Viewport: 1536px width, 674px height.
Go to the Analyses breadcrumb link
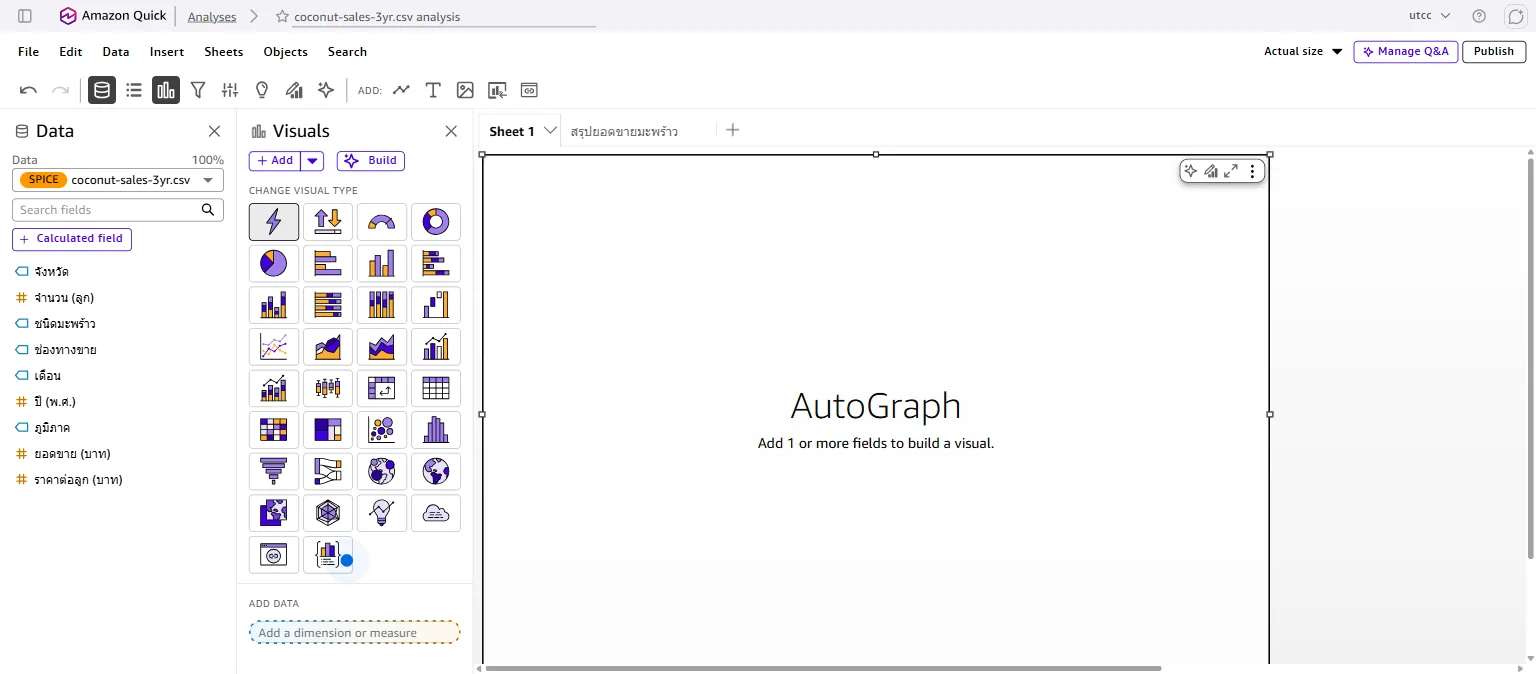(212, 16)
